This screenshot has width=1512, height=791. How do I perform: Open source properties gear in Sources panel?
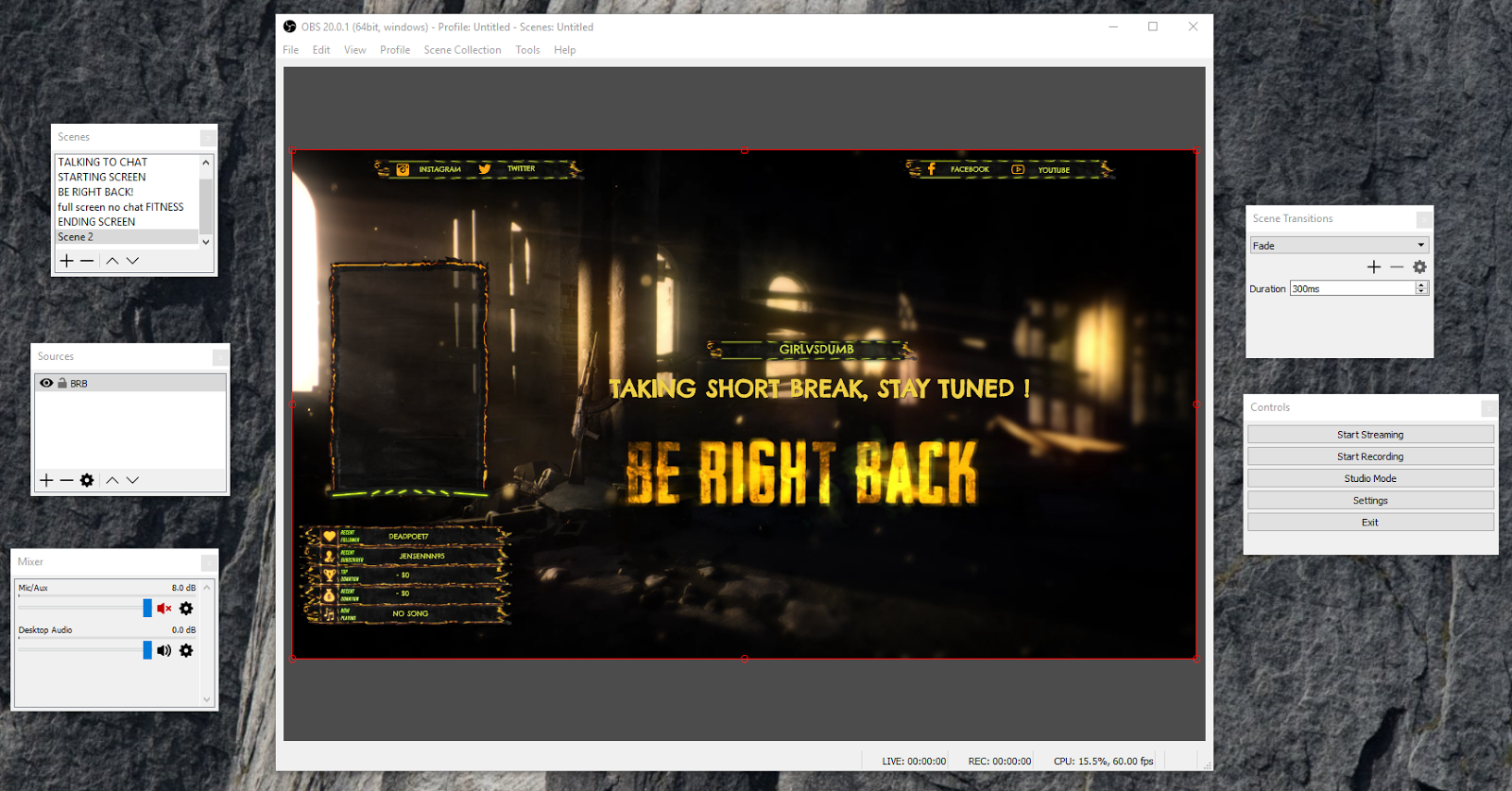87,480
